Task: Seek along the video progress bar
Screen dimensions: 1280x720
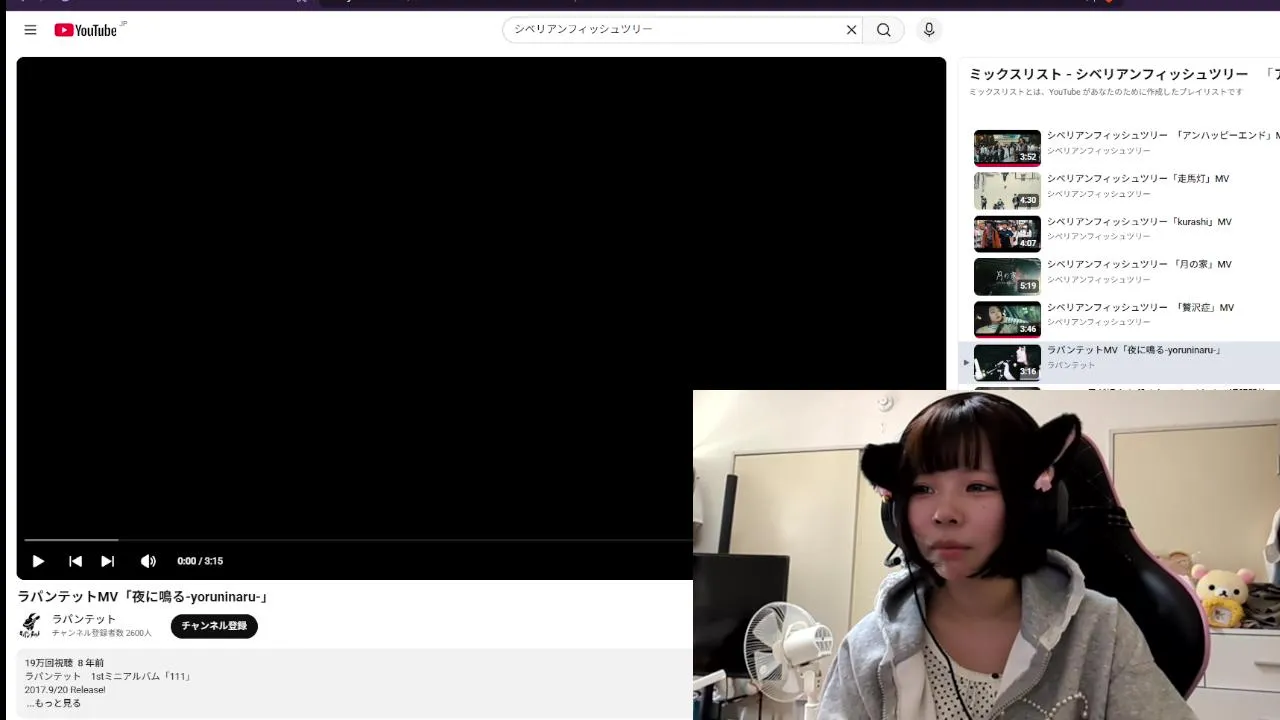Action: click(358, 541)
